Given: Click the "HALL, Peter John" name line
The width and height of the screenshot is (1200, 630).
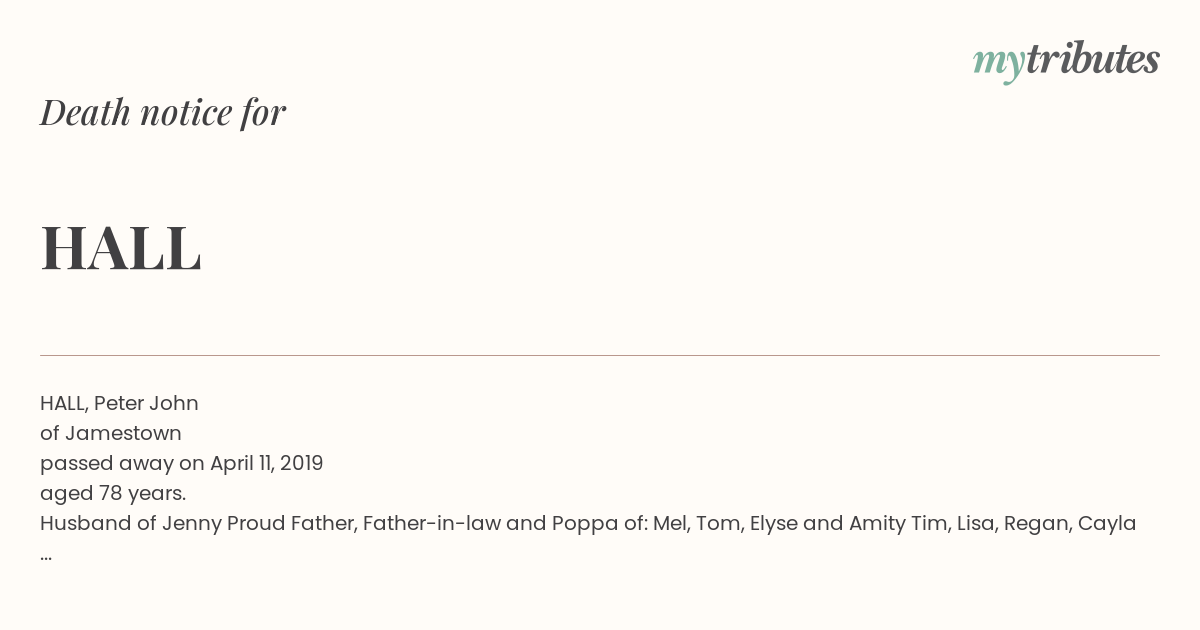Looking at the screenshot, I should point(119,403).
